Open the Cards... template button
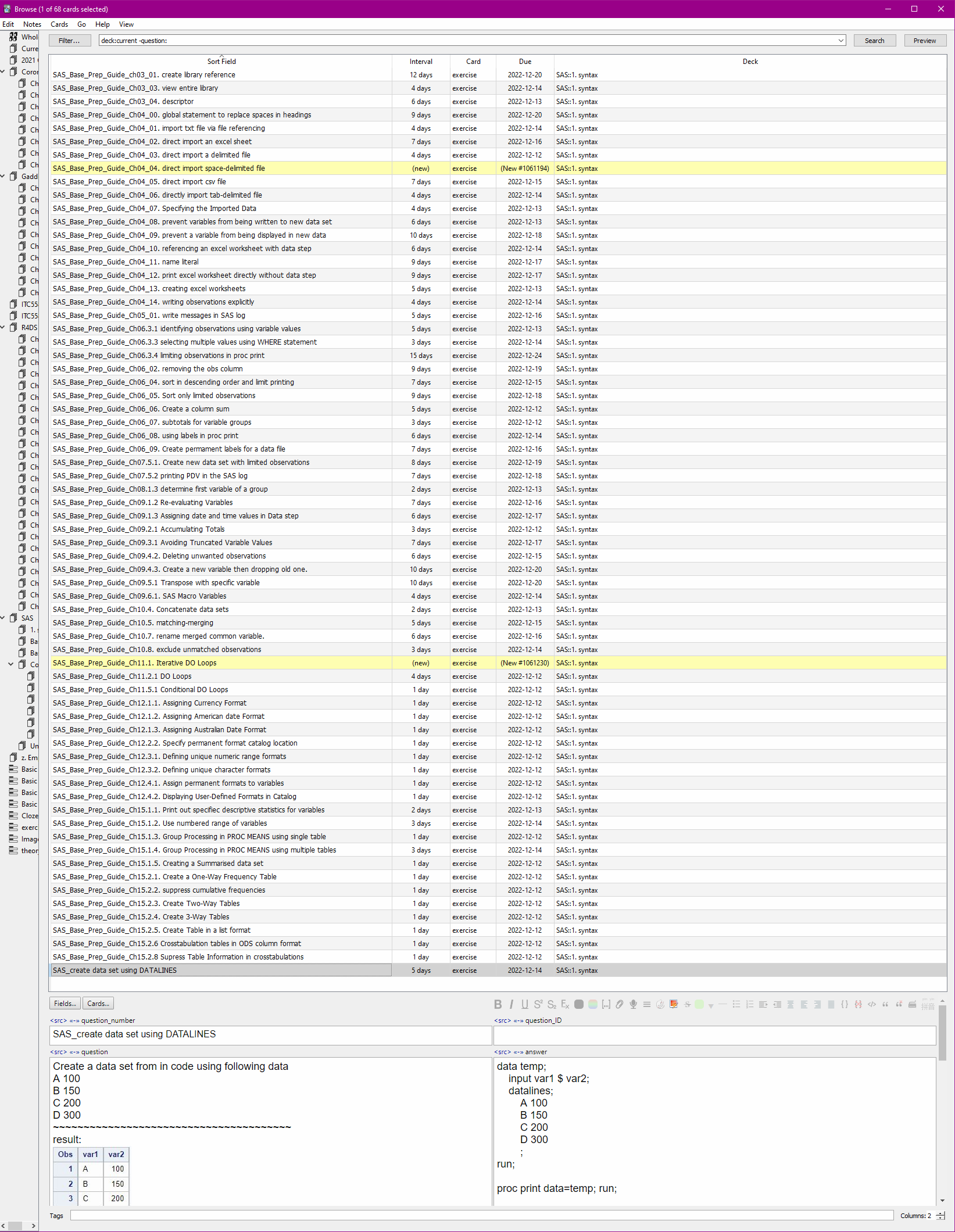This screenshot has width=955, height=1232. coord(98,1004)
